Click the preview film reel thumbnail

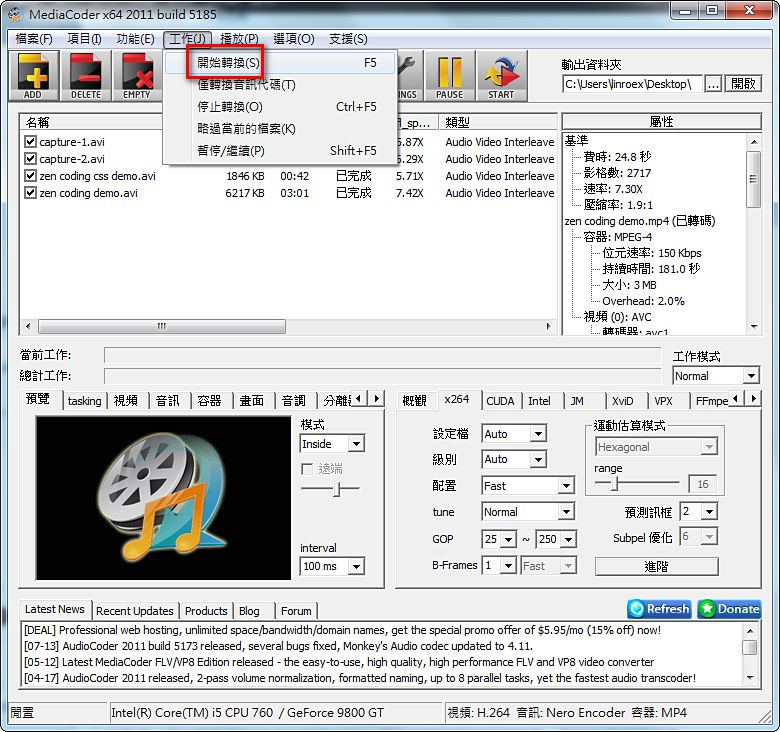point(163,498)
